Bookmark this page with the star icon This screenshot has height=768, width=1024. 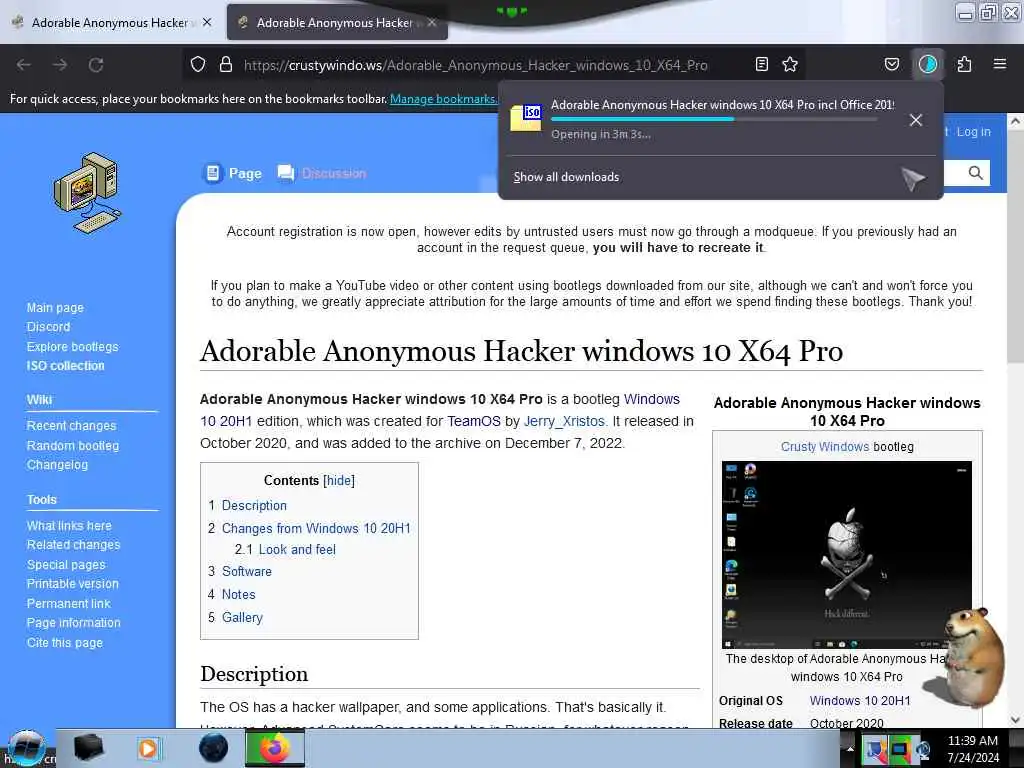coord(790,64)
